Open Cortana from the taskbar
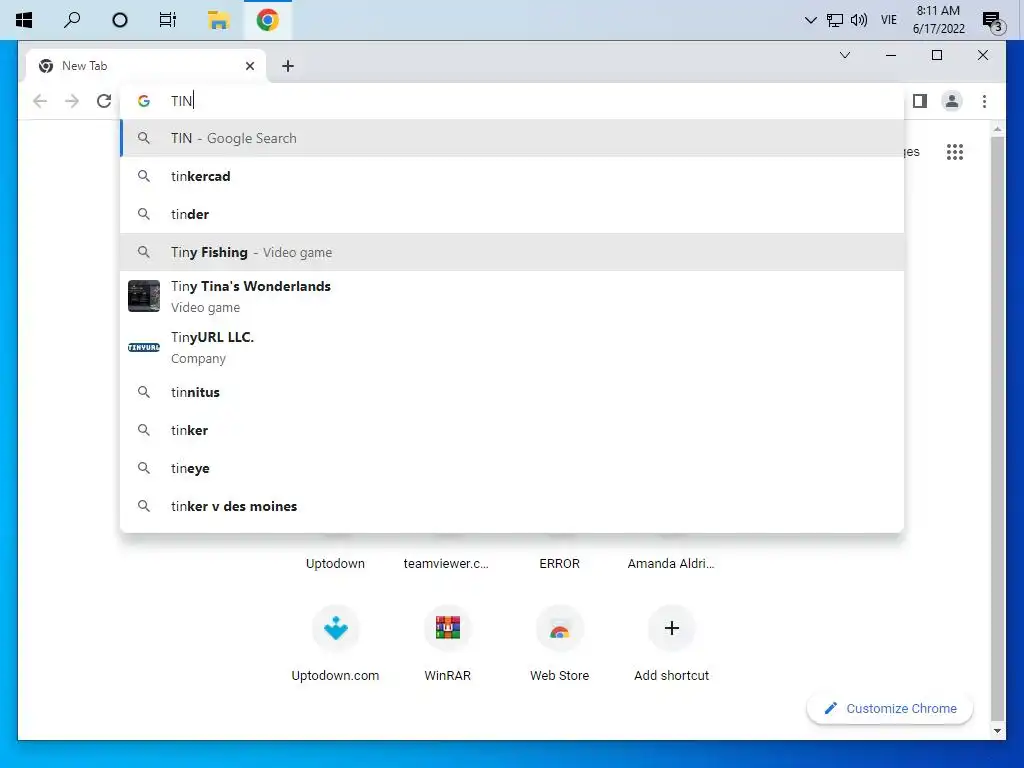1024x768 pixels. click(120, 20)
